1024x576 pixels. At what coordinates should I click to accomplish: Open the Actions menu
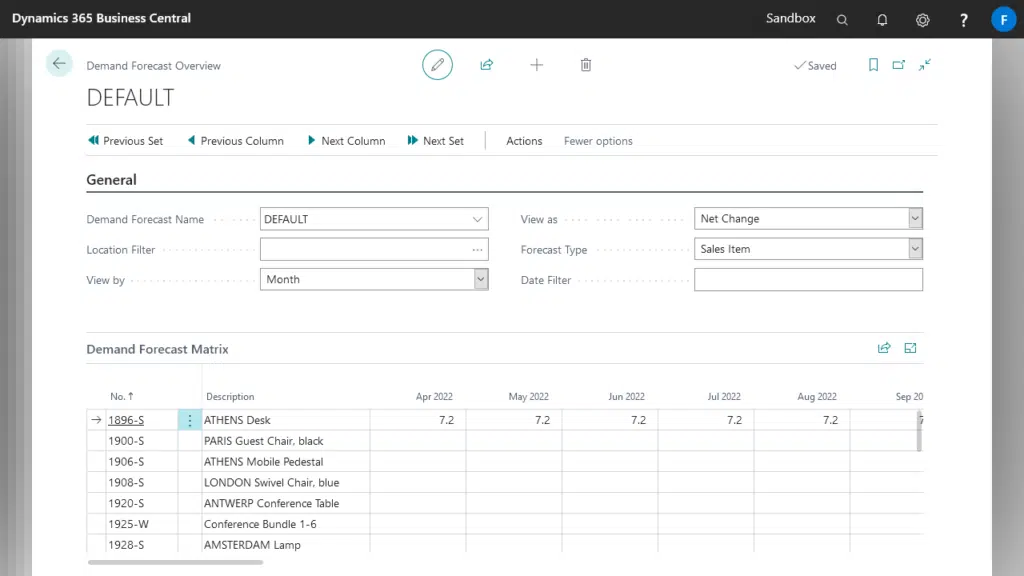coord(524,141)
